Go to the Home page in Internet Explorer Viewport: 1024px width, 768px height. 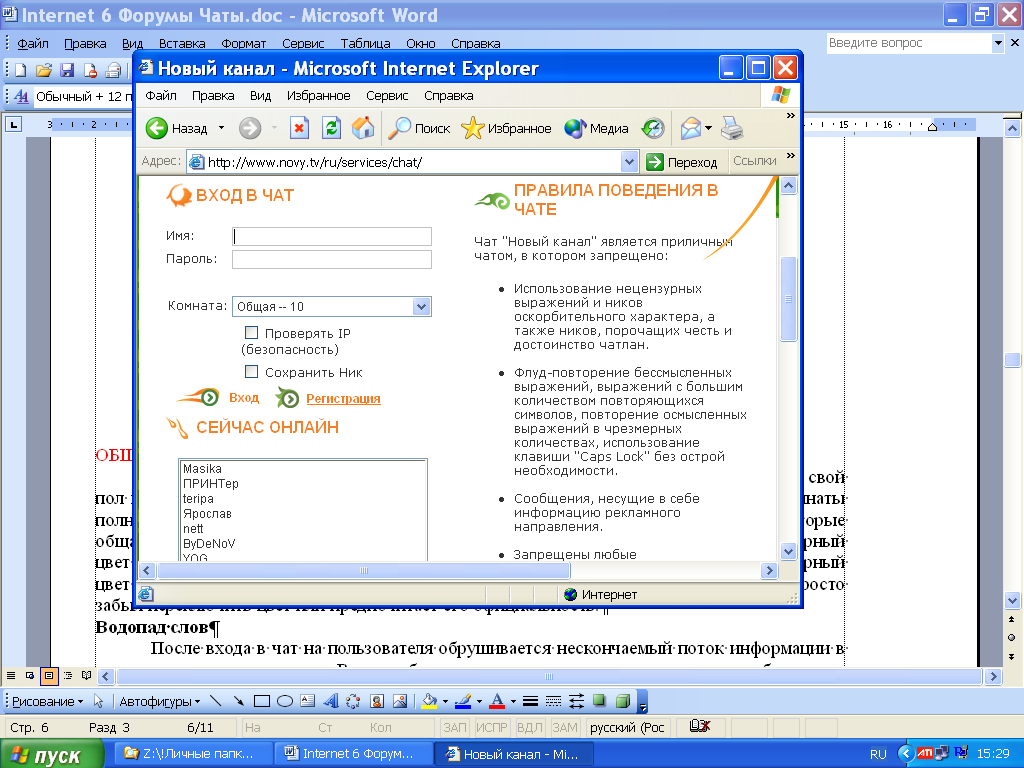pyautogui.click(x=363, y=128)
